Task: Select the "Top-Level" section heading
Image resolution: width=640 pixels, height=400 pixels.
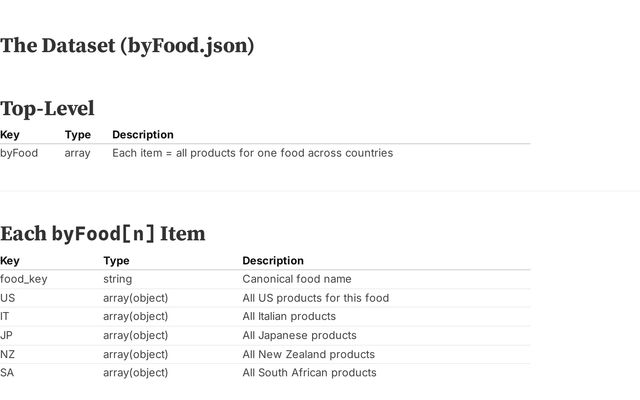Action: coord(47,108)
